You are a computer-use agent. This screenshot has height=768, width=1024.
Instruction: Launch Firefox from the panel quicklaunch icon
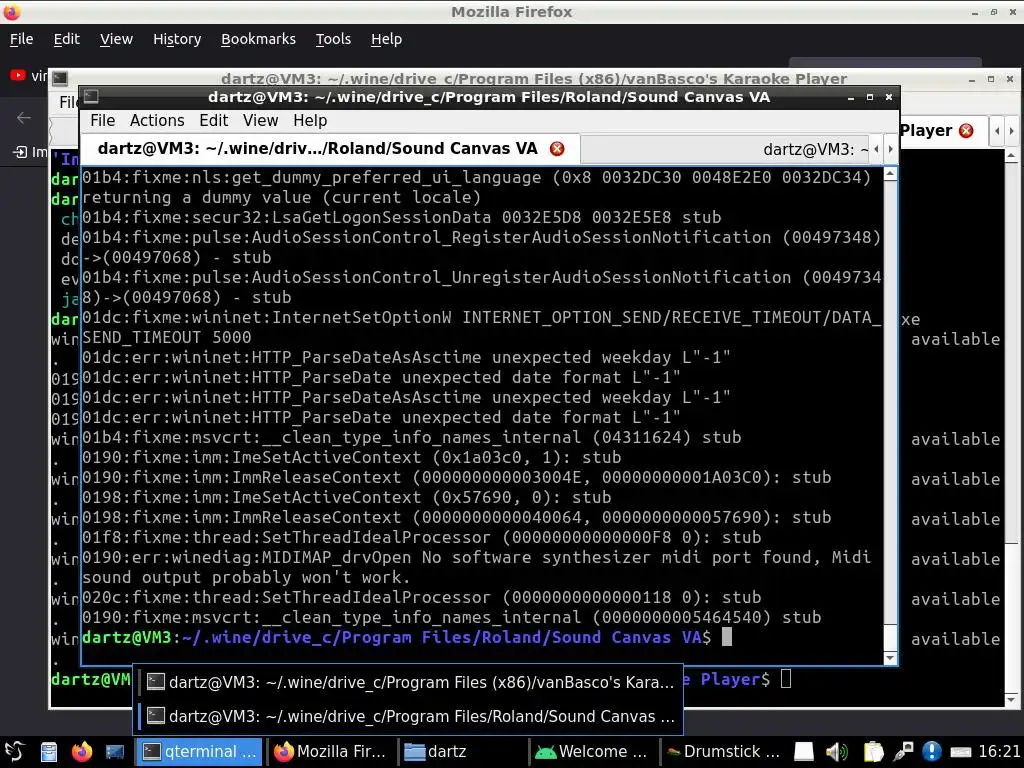[x=82, y=752]
